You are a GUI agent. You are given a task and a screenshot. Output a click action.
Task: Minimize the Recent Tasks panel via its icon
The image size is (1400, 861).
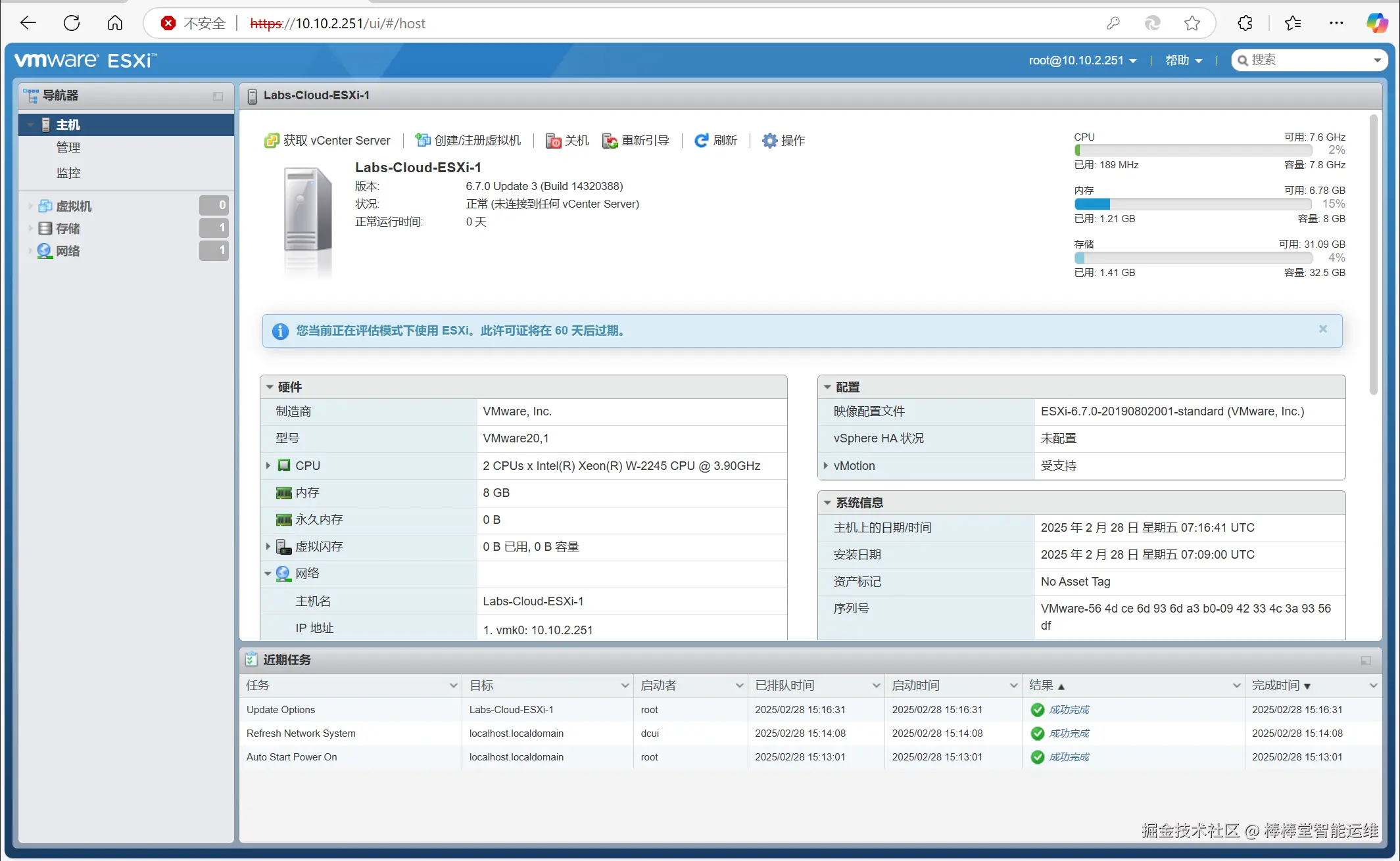point(1366,660)
